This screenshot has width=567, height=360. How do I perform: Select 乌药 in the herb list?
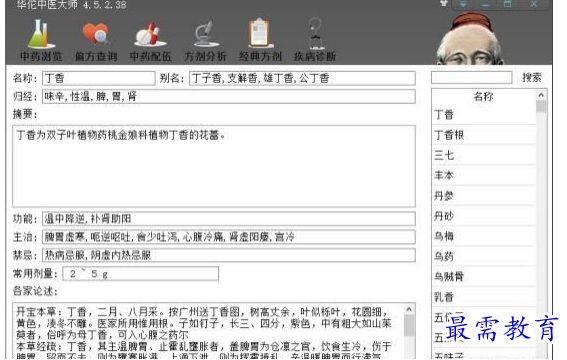[x=484, y=256]
